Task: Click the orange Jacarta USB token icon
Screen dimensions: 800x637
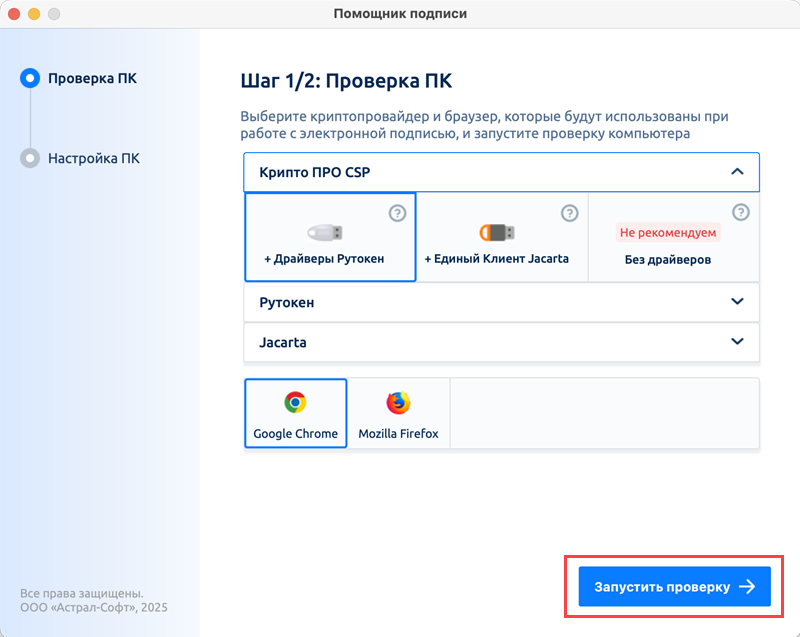Action: [x=497, y=232]
